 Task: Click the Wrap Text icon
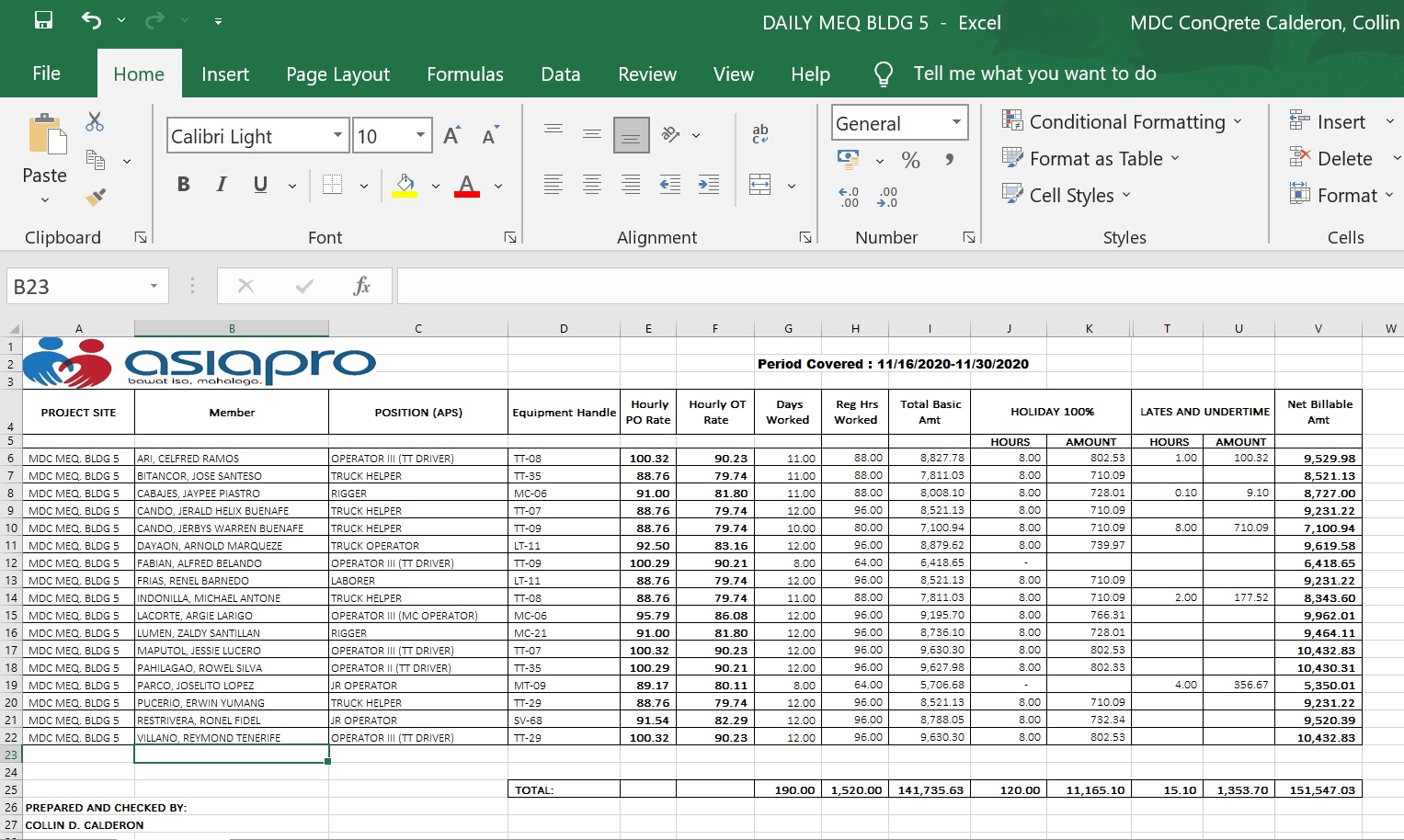tap(760, 134)
